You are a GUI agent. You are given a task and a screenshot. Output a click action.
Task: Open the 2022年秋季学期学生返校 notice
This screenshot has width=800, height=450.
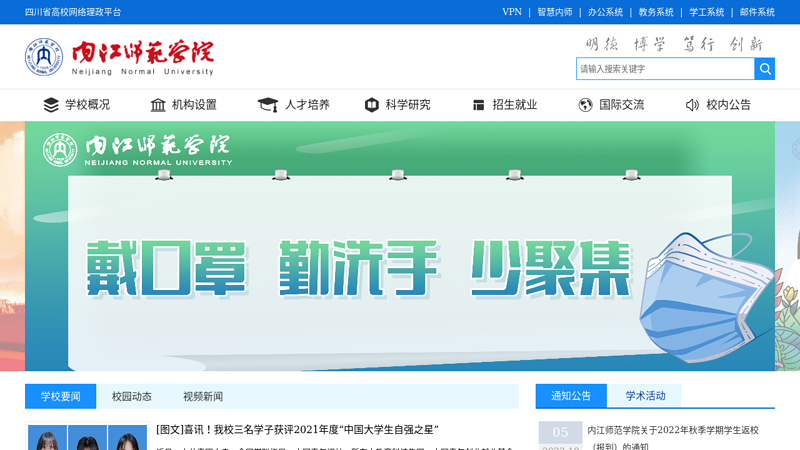673,437
